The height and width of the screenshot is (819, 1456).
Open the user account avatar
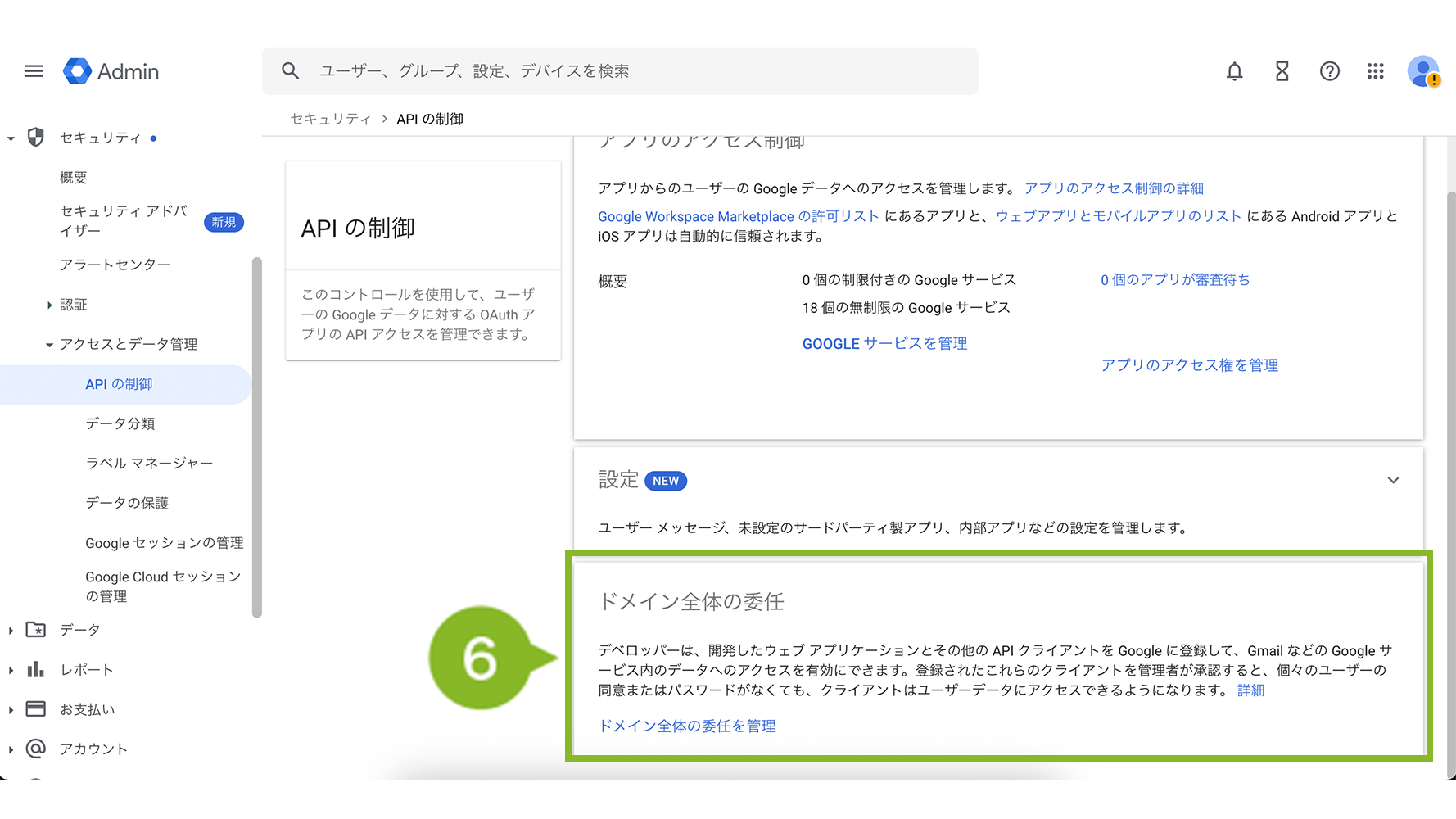[1423, 71]
